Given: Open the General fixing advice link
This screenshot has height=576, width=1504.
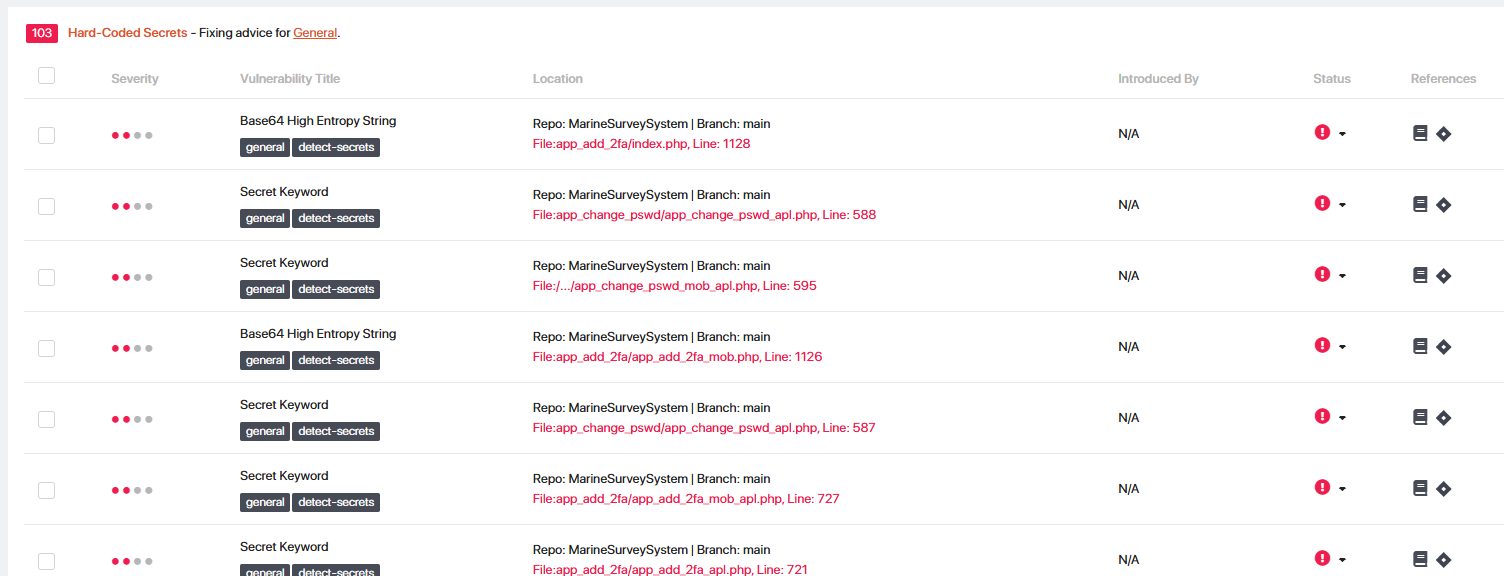Looking at the screenshot, I should [315, 33].
